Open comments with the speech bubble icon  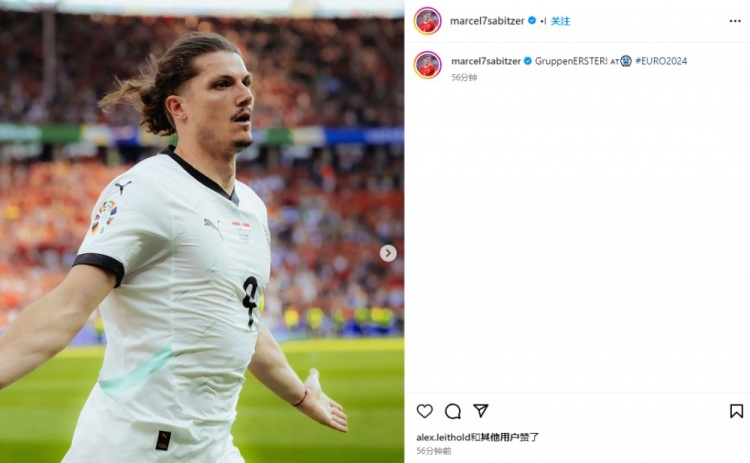(x=452, y=411)
